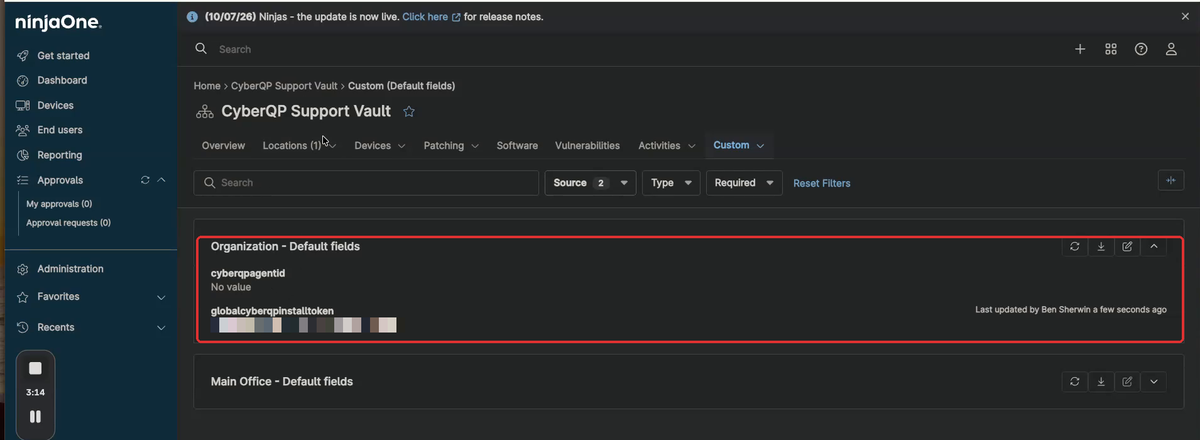Download Organization default fields data
The width and height of the screenshot is (1200, 440).
click(x=1101, y=246)
